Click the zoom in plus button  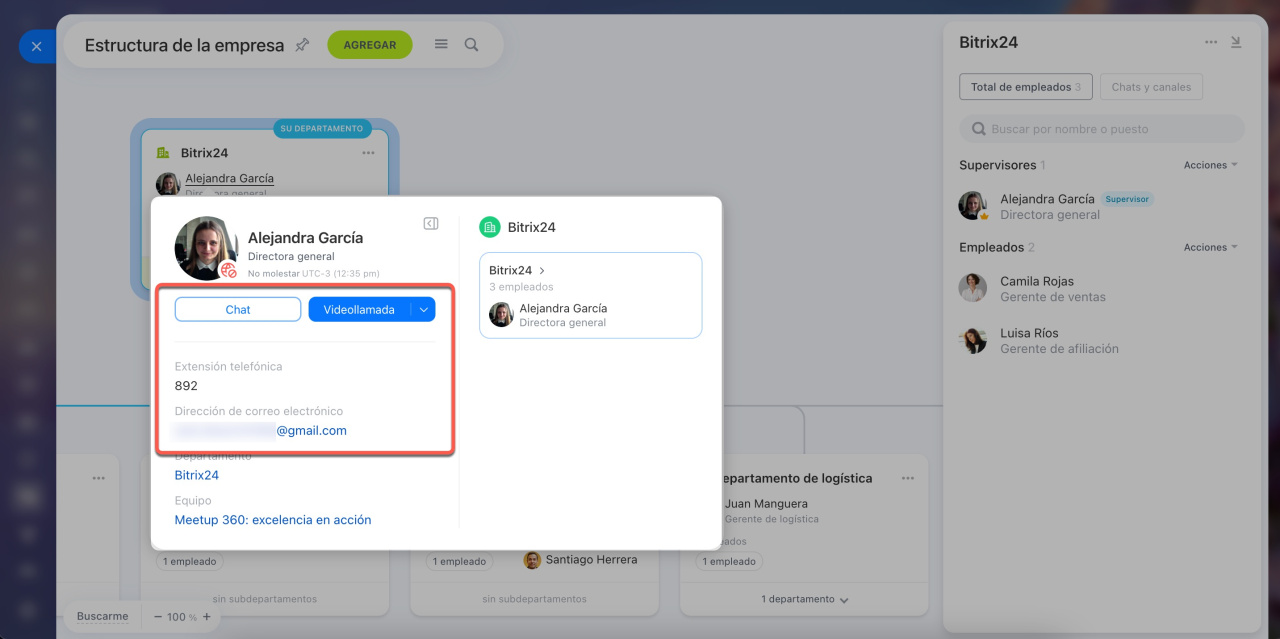pos(207,617)
